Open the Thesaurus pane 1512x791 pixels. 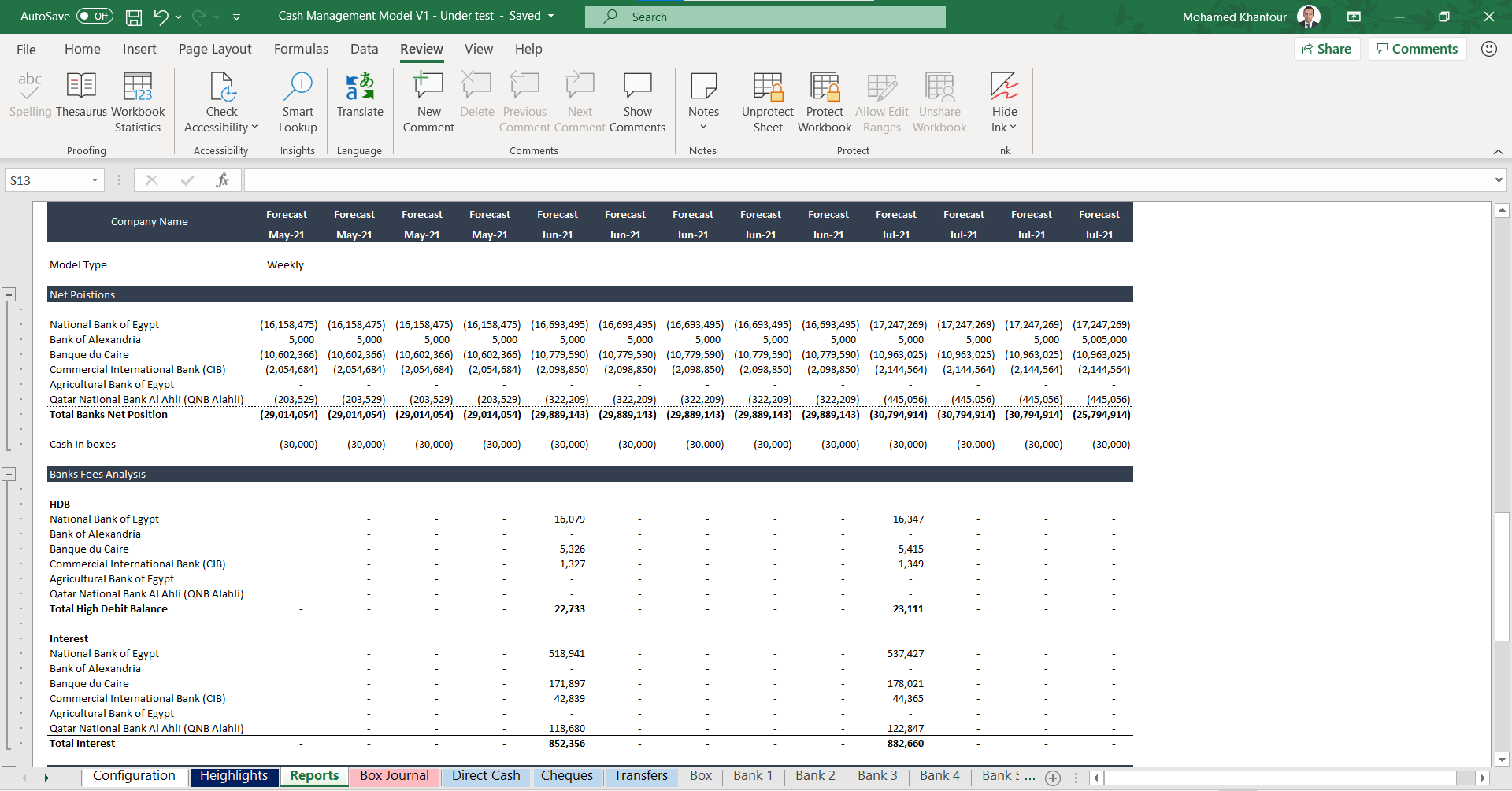(x=81, y=95)
